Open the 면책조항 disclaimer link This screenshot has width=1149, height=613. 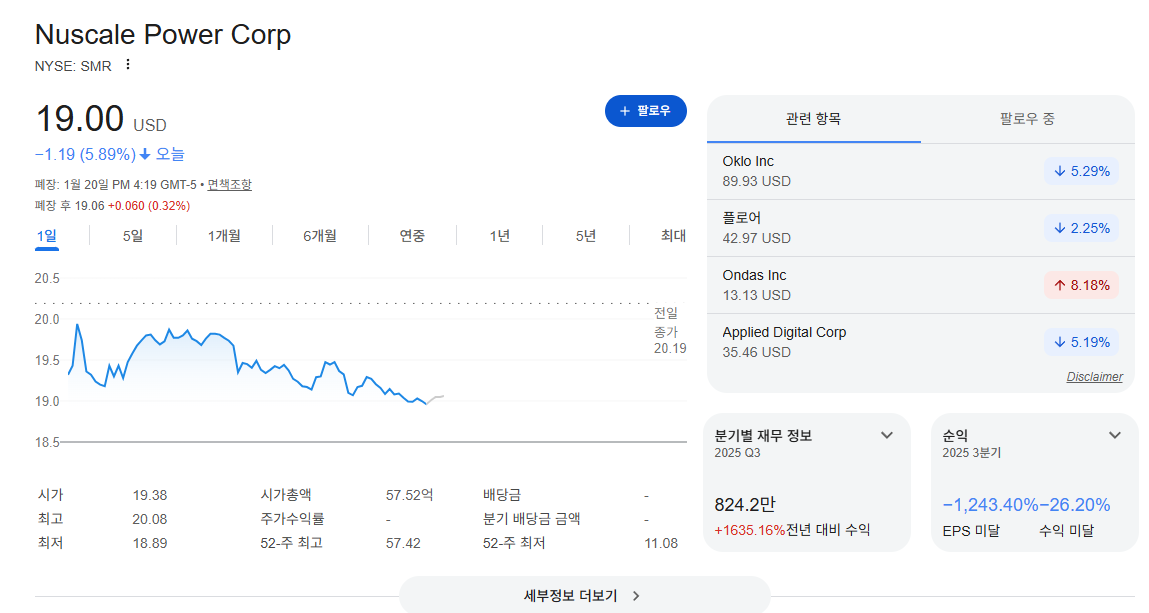pyautogui.click(x=229, y=185)
